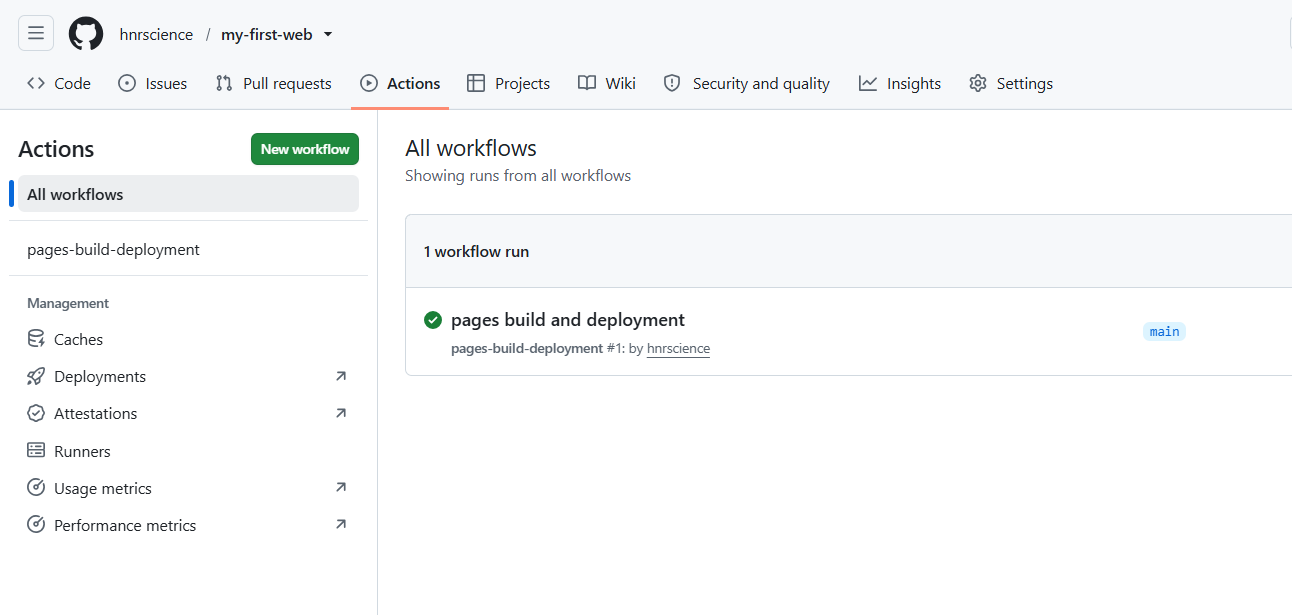The height and width of the screenshot is (615, 1292).
Task: Click the "pages-build-deployment #1" run subtitle
Action: pyautogui.click(x=537, y=349)
